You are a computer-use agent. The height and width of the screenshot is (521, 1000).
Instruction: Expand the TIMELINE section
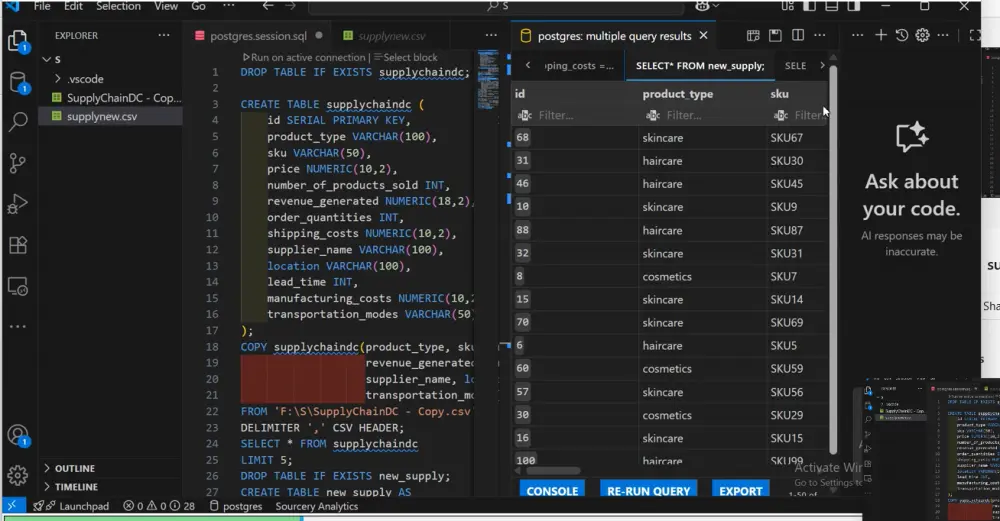click(x=76, y=487)
